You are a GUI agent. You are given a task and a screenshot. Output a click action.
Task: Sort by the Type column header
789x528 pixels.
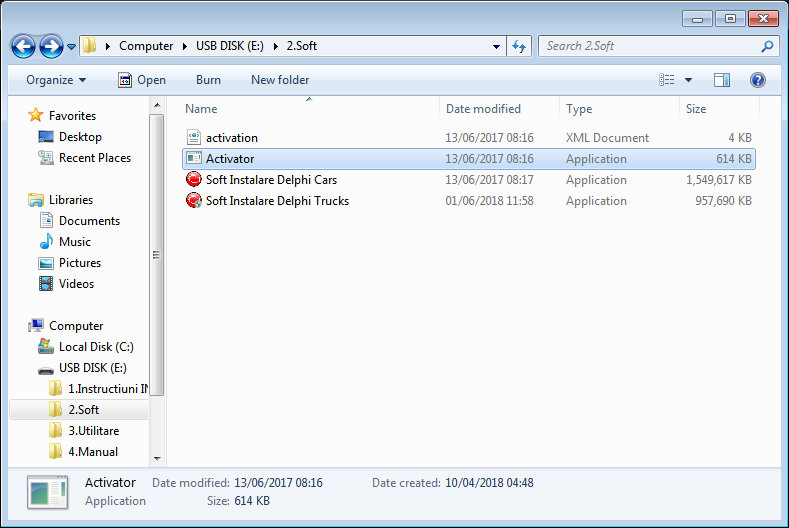(x=579, y=109)
